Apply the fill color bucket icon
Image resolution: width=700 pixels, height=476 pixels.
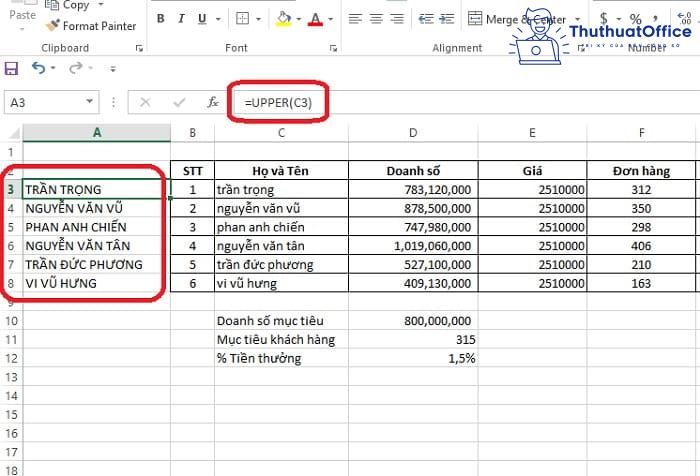coord(283,19)
